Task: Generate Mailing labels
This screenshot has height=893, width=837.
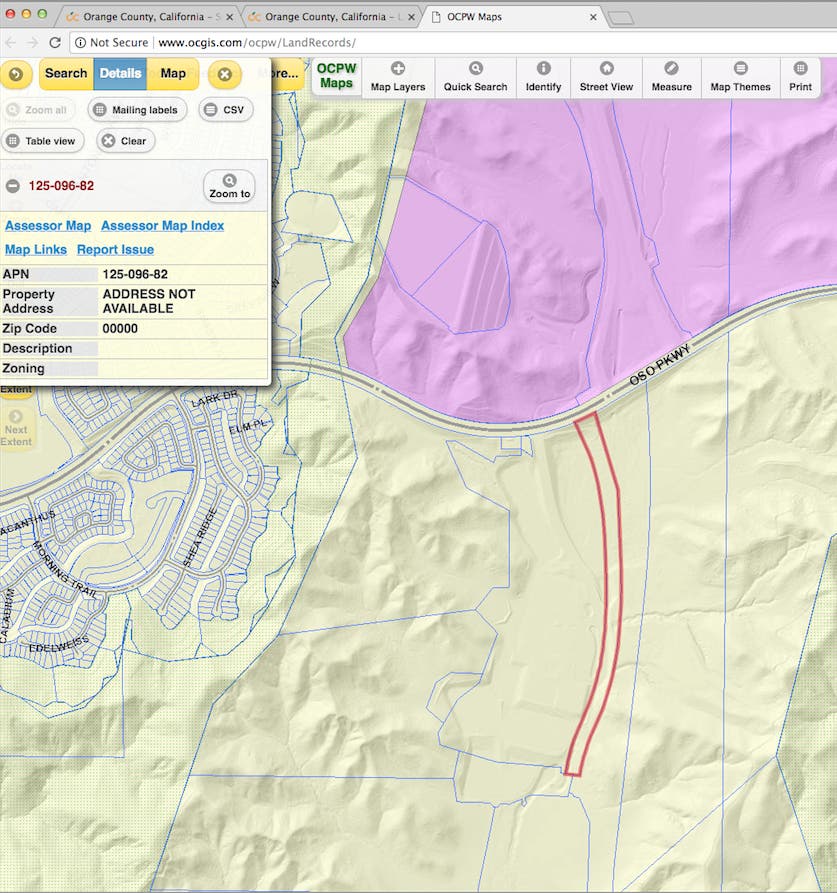Action: click(x=137, y=110)
